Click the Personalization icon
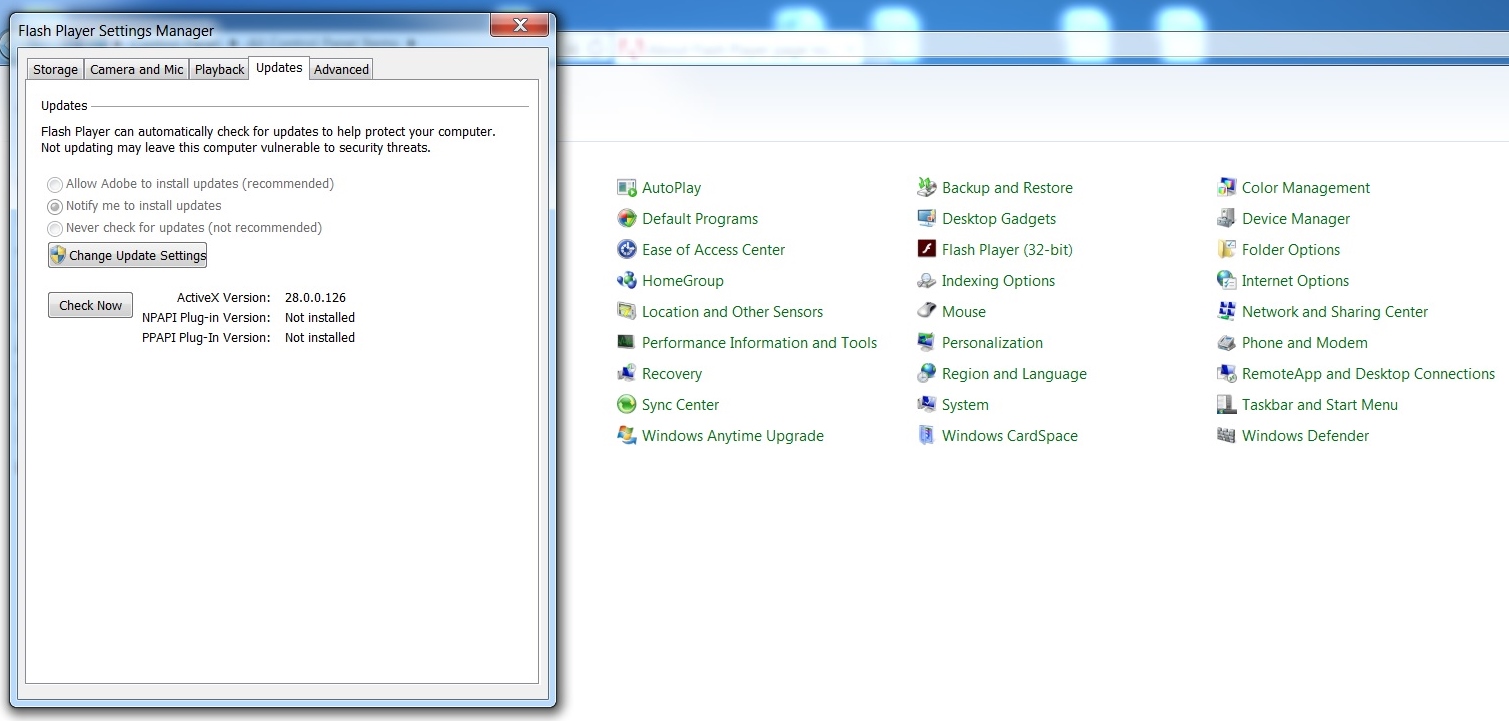Screen dimensions: 1509x721 pyautogui.click(x=927, y=343)
